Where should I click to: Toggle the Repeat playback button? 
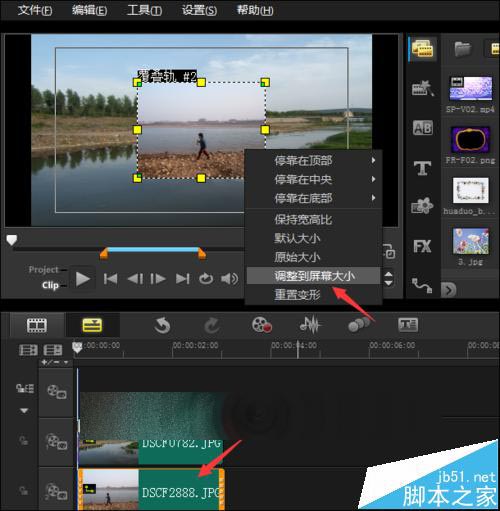(x=206, y=278)
